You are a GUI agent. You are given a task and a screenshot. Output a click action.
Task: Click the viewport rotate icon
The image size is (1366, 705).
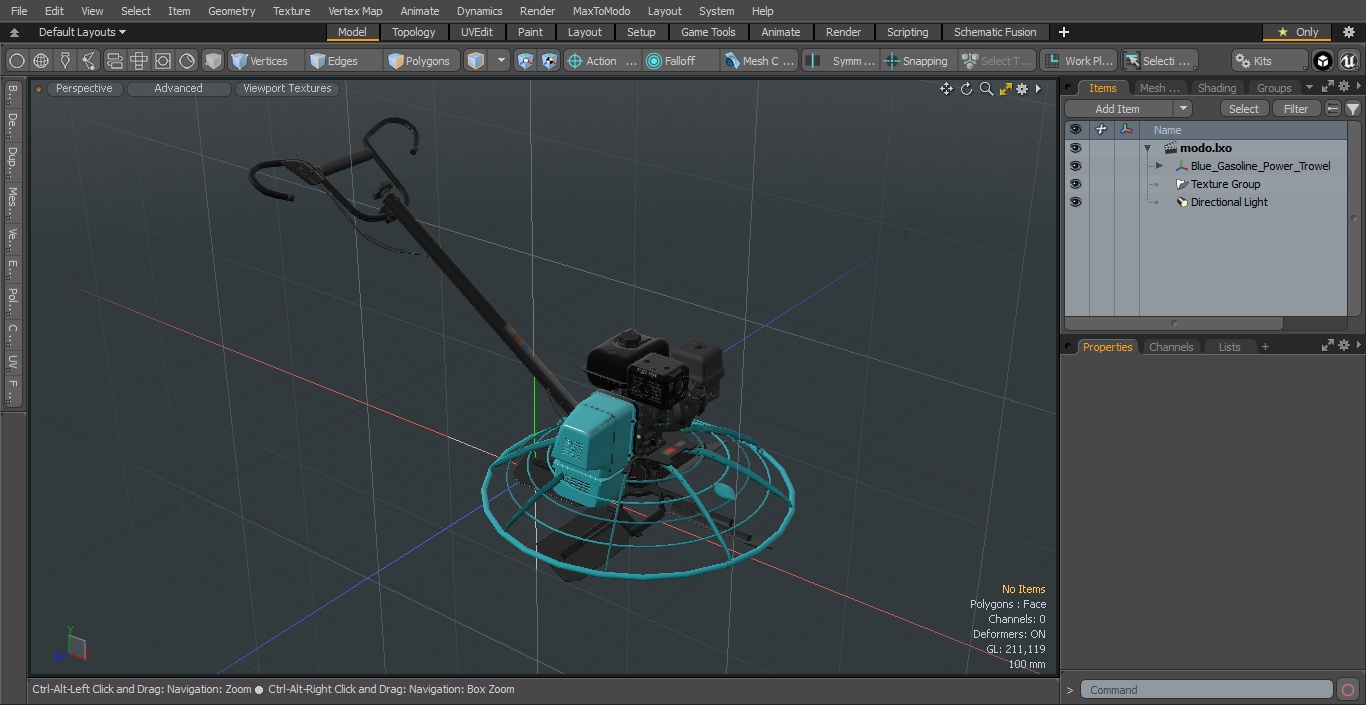pyautogui.click(x=966, y=89)
